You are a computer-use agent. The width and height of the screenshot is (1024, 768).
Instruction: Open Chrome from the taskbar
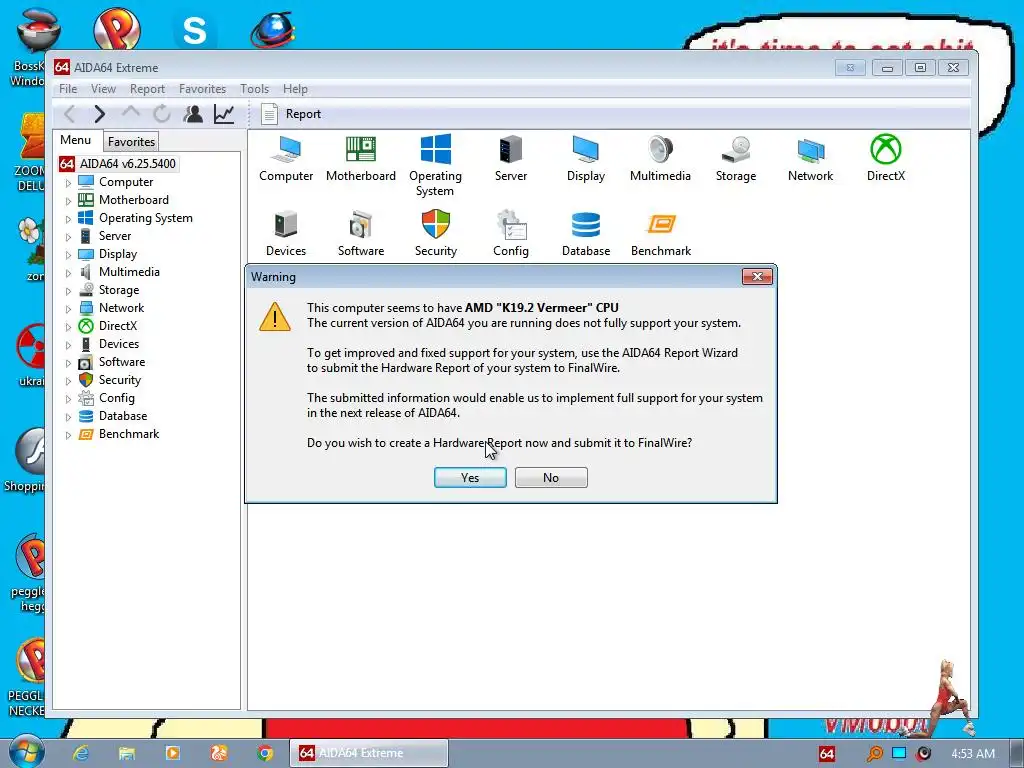pyautogui.click(x=265, y=753)
